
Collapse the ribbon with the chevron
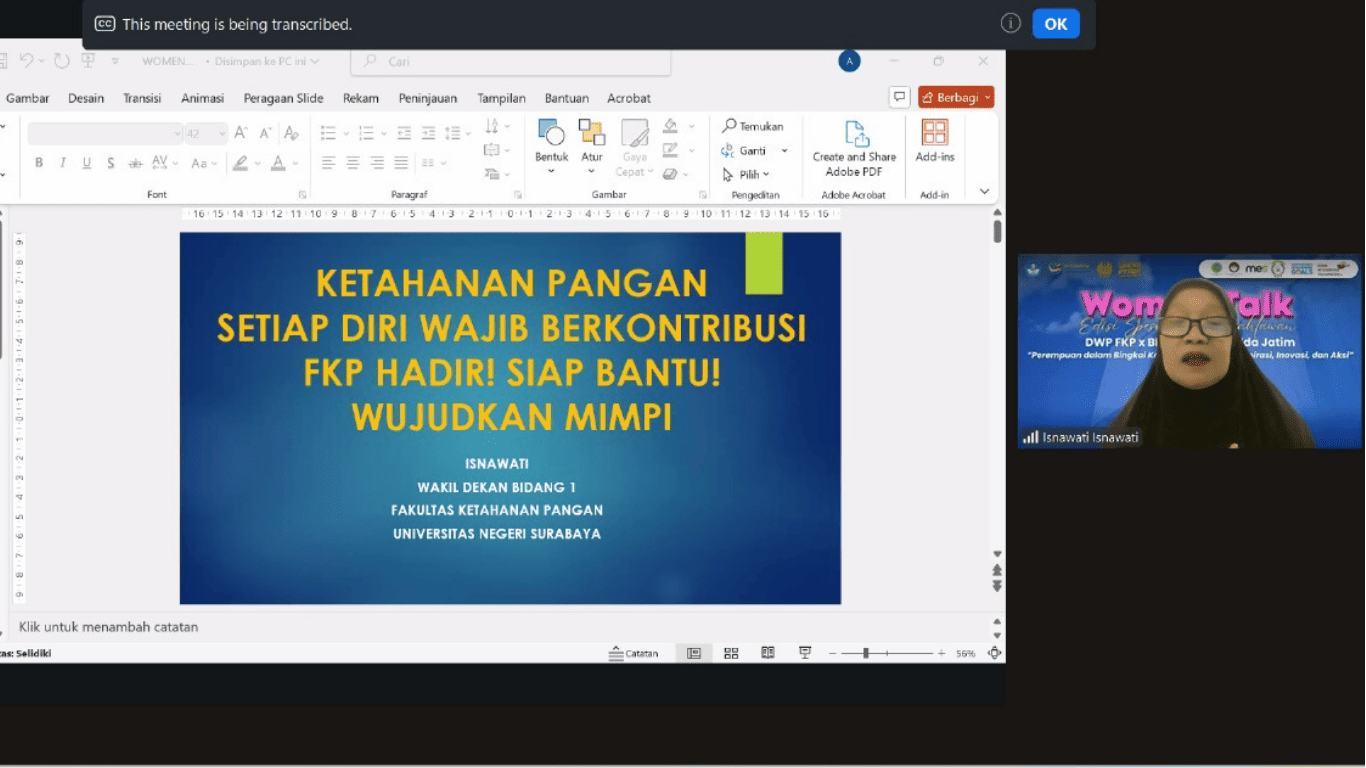click(984, 191)
